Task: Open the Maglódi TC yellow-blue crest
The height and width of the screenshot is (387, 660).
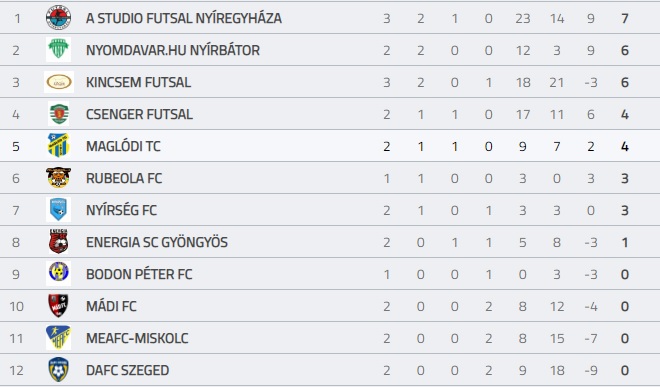Action: pyautogui.click(x=59, y=146)
